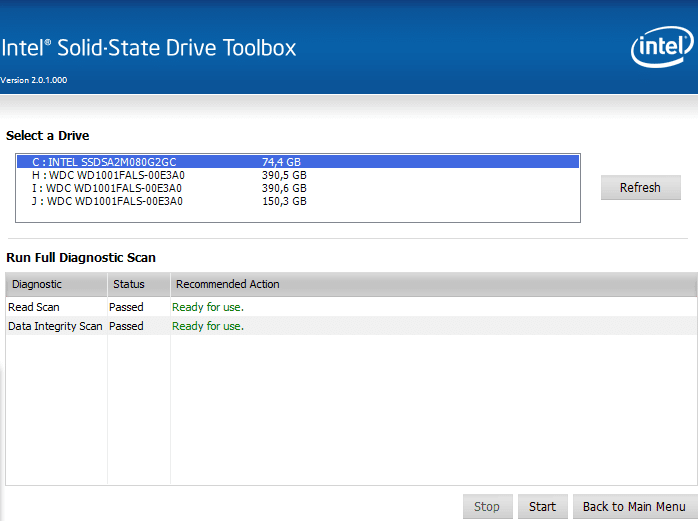Click the 74,4 GB size value
Viewport: 698px width, 521px height.
[x=281, y=162]
